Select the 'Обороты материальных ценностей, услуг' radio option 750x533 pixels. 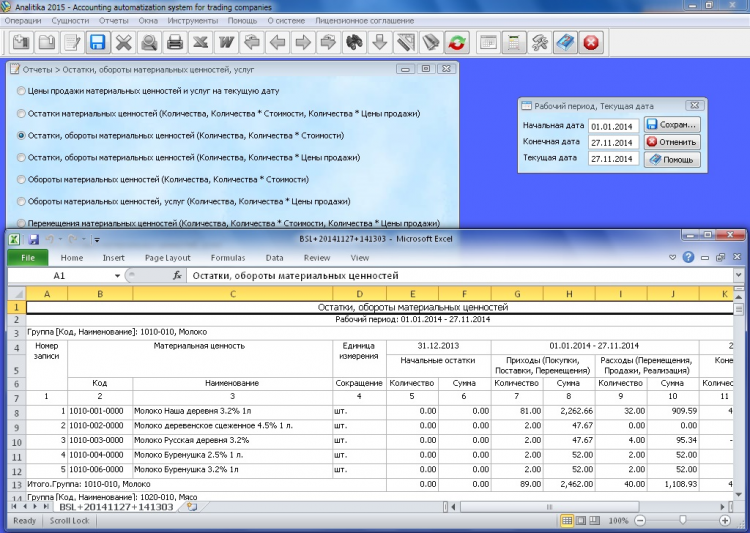pyautogui.click(x=22, y=201)
